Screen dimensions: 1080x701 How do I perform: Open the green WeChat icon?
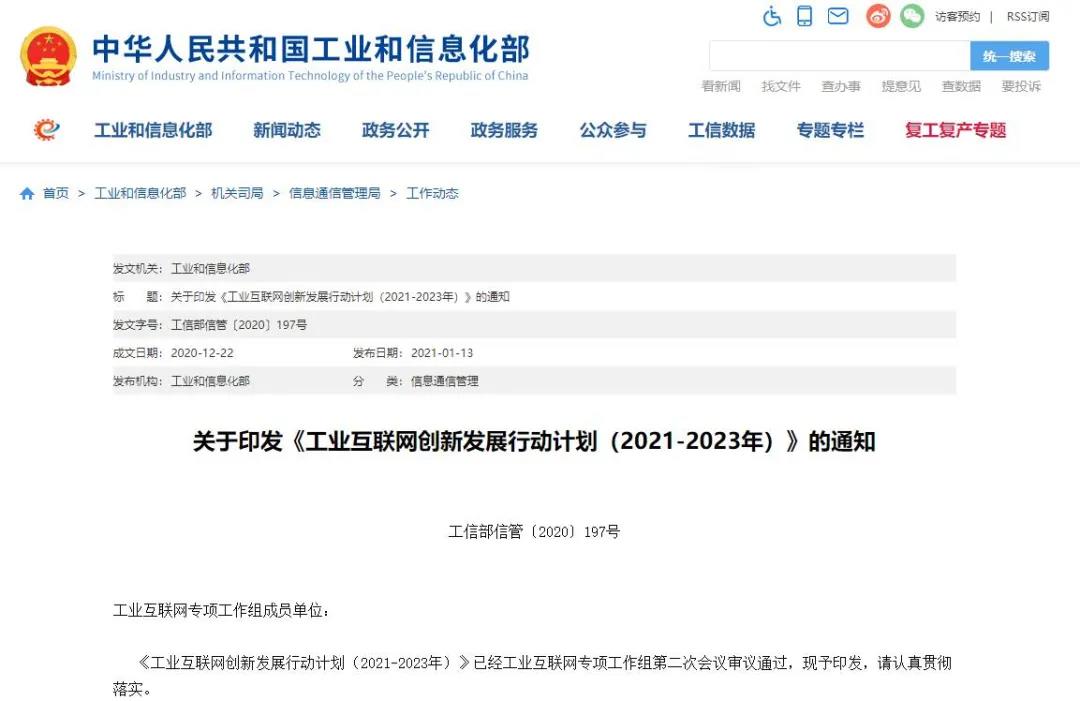[x=912, y=16]
